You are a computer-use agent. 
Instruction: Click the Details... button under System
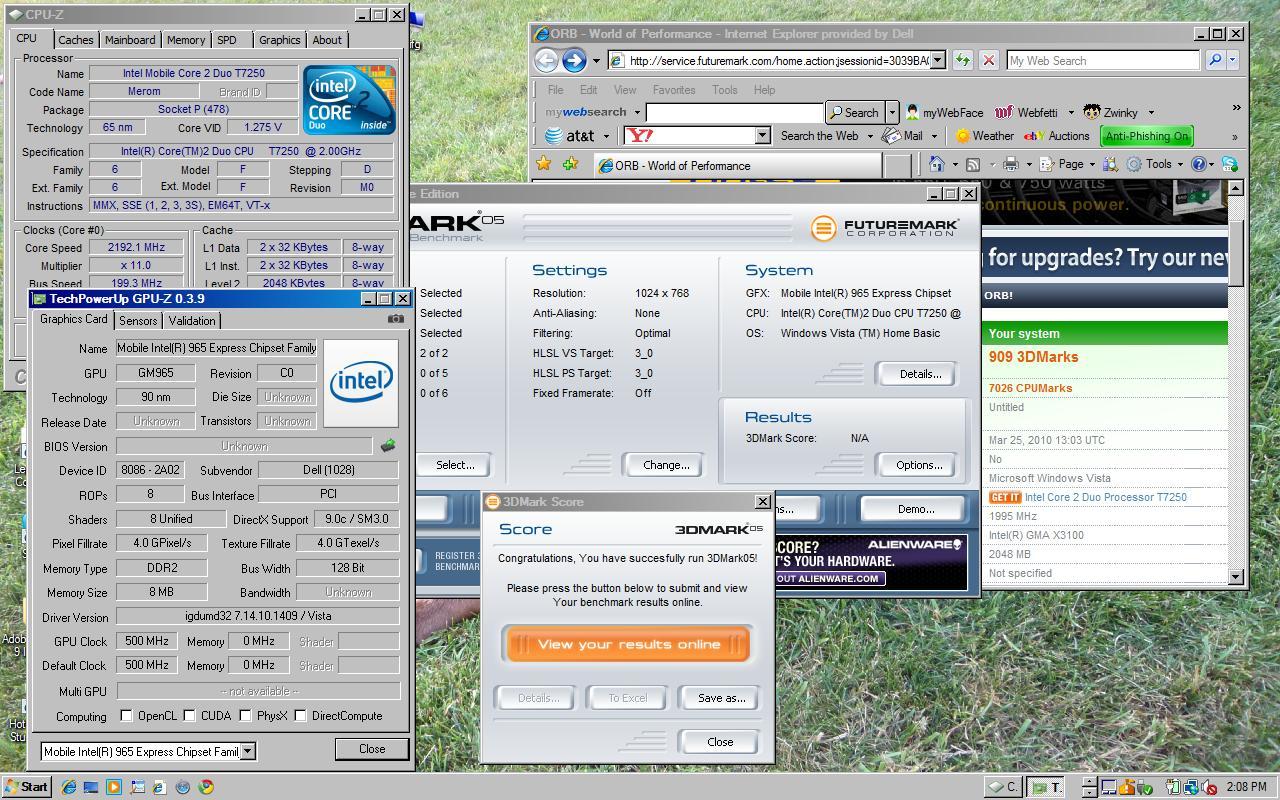(x=919, y=374)
